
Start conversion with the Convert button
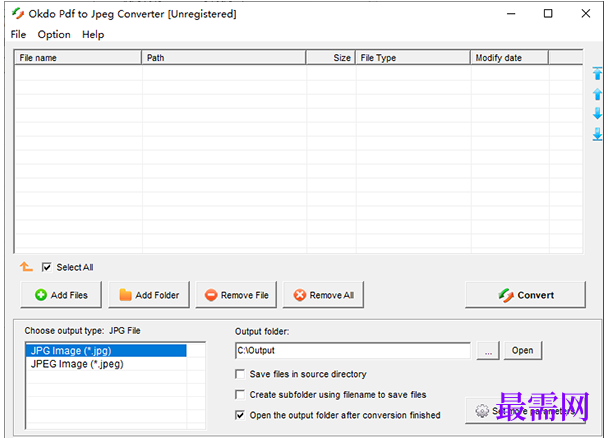525,295
